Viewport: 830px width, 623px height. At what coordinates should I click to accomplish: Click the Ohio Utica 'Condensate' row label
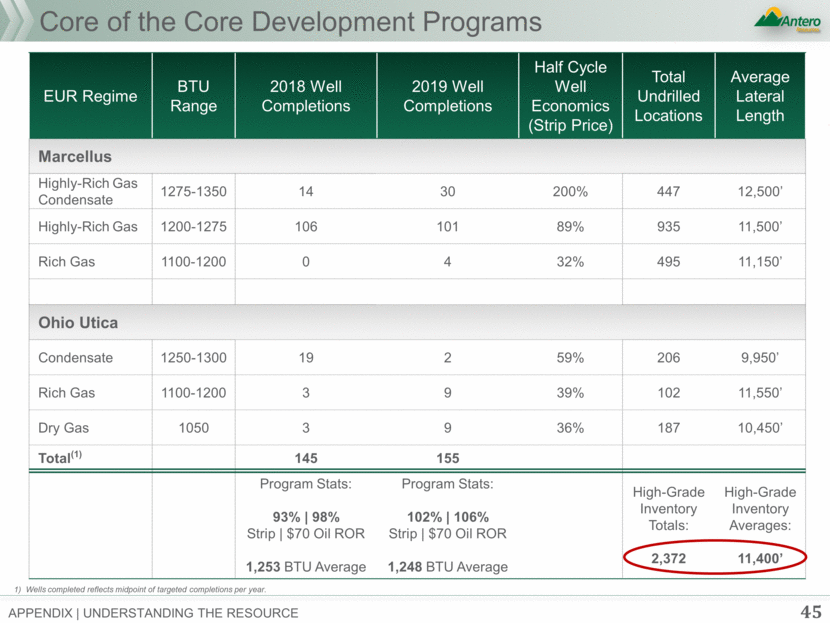(76, 358)
